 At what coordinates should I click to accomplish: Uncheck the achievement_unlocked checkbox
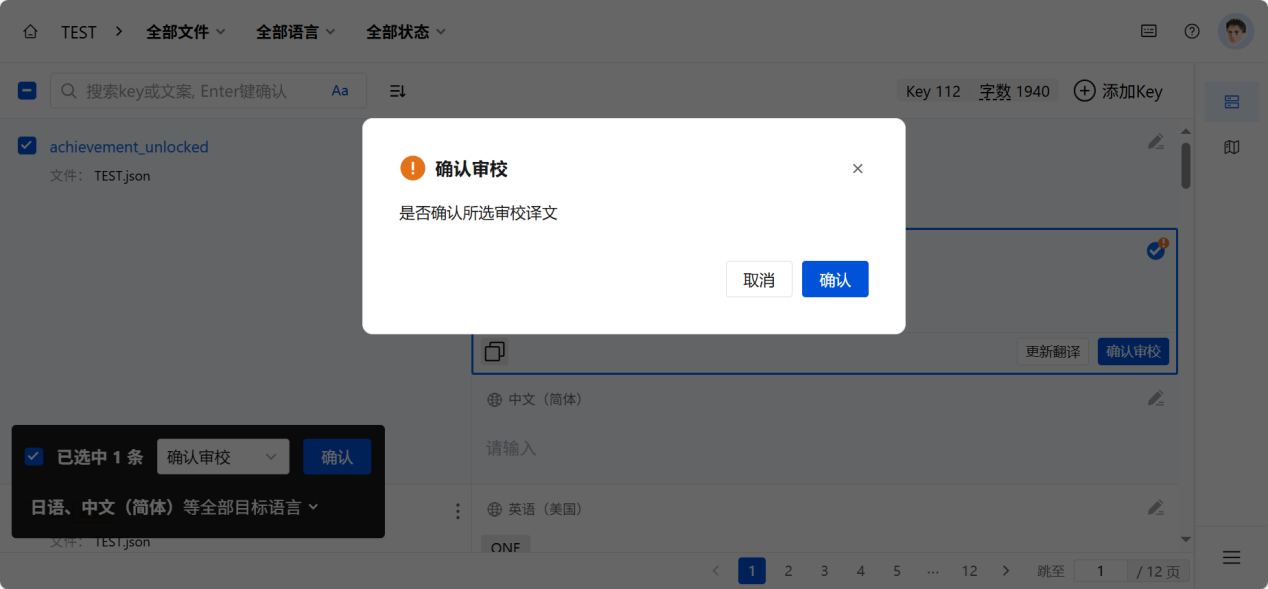(27, 146)
